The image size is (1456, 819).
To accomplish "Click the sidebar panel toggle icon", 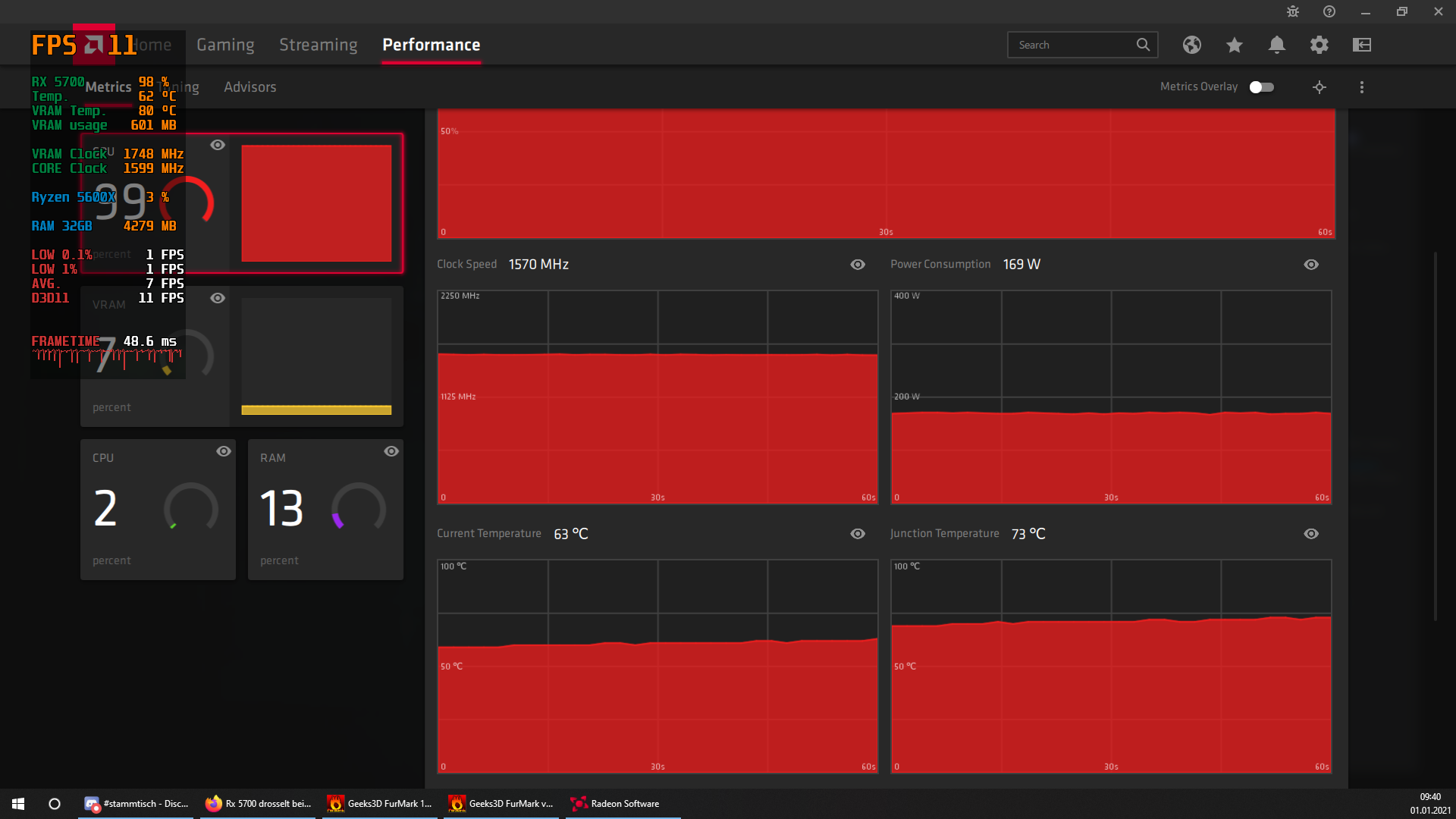I will click(x=1361, y=45).
